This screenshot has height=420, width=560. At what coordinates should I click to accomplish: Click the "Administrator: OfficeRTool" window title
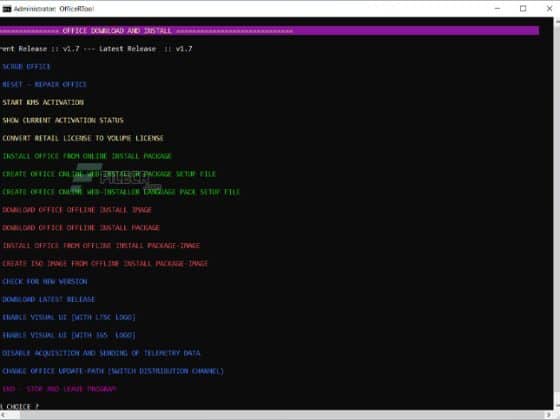coord(54,9)
